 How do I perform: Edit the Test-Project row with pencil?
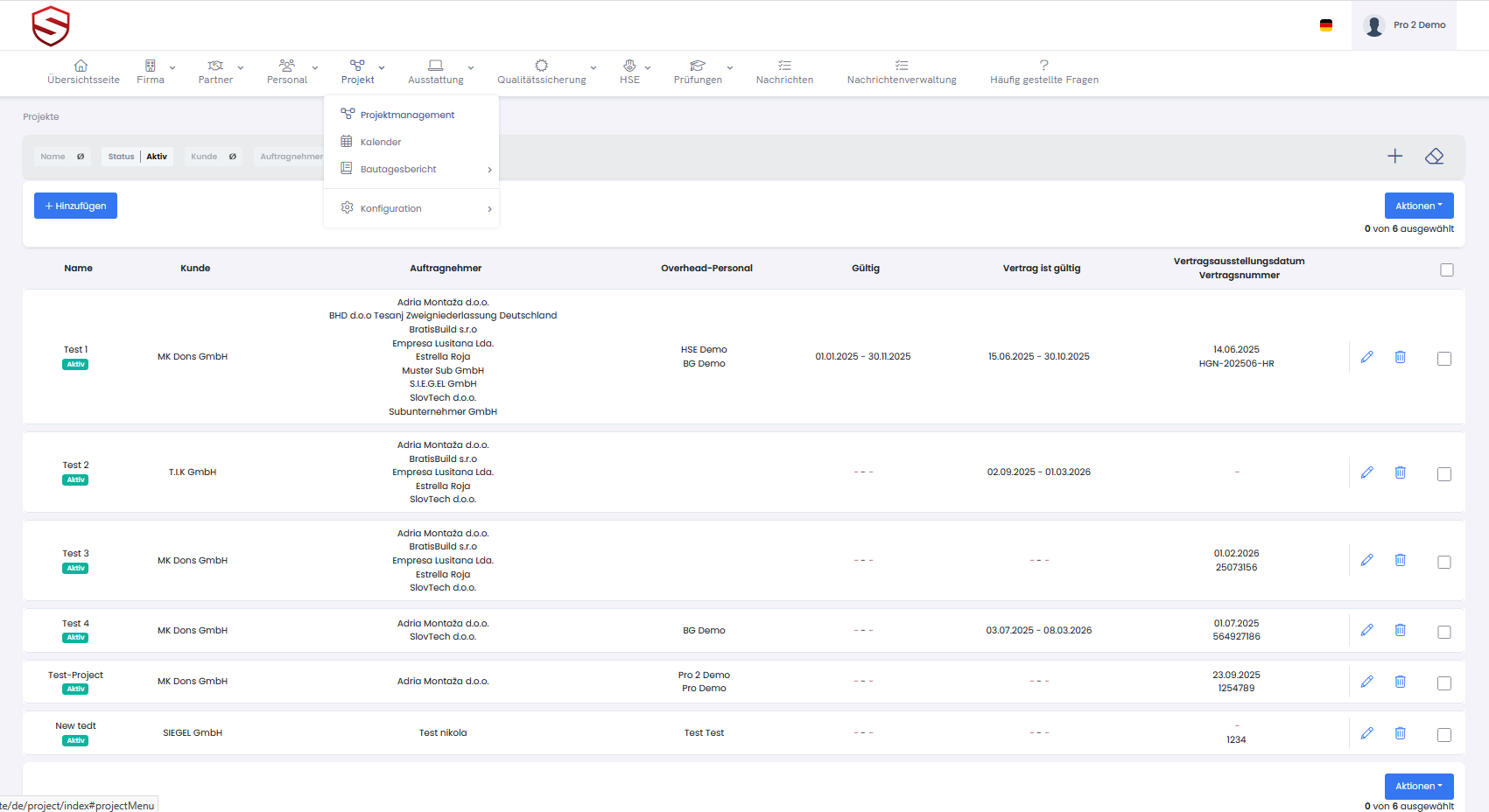[1366, 682]
